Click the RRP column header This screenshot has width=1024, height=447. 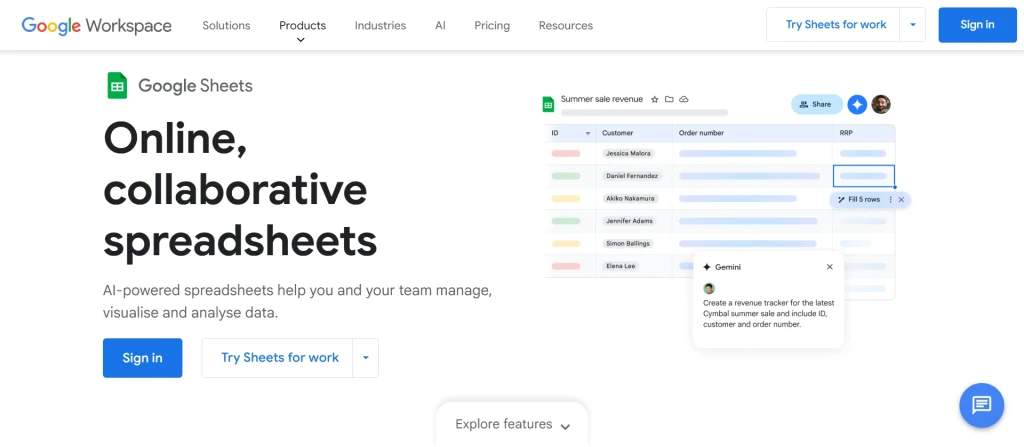click(846, 133)
